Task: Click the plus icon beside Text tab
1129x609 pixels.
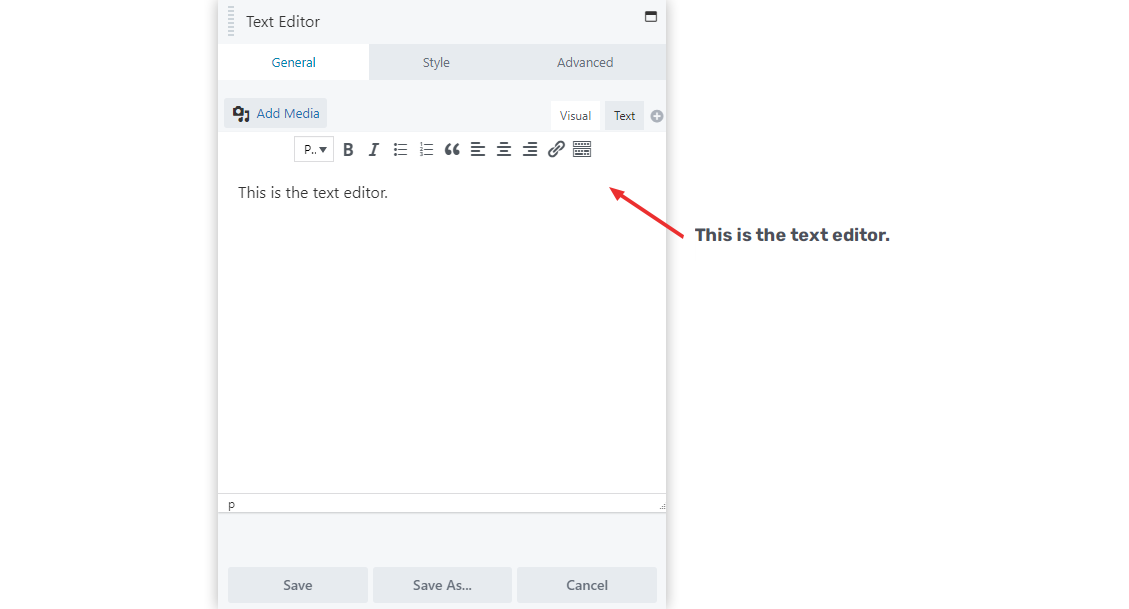Action: 657,116
